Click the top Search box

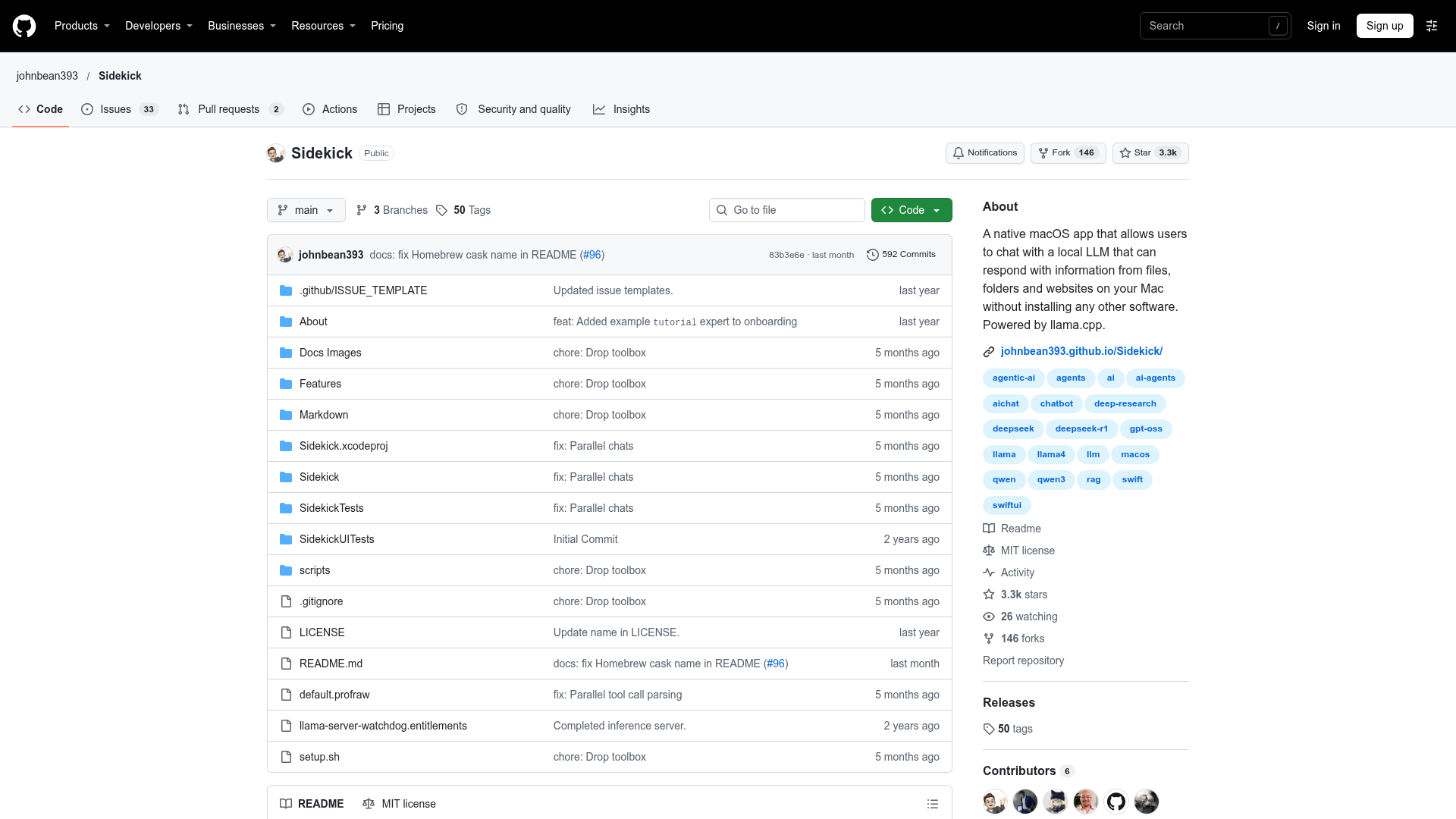click(x=1215, y=26)
